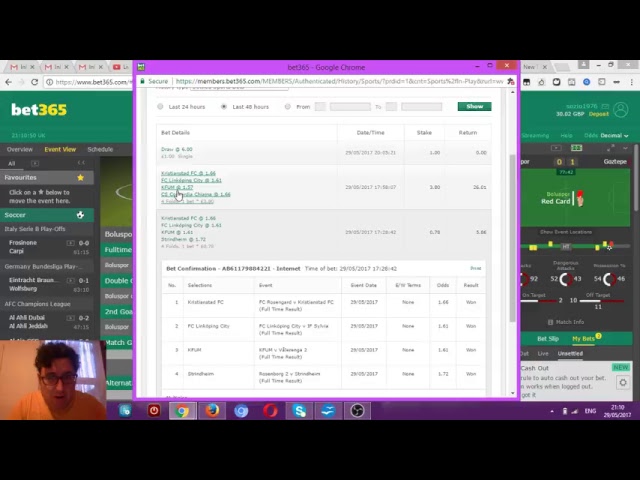Reload the bet365 page in the main window

point(35,82)
